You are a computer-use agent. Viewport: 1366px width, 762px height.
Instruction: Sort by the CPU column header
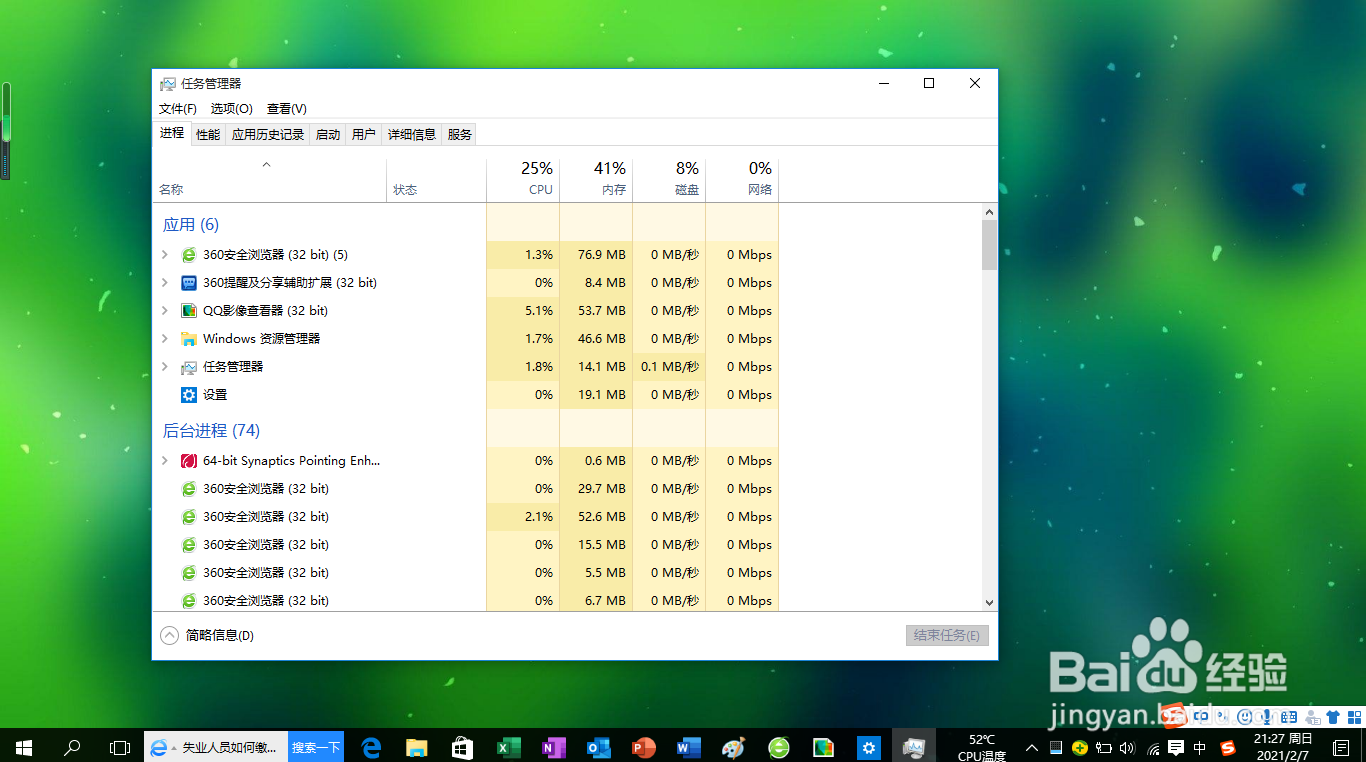click(523, 180)
